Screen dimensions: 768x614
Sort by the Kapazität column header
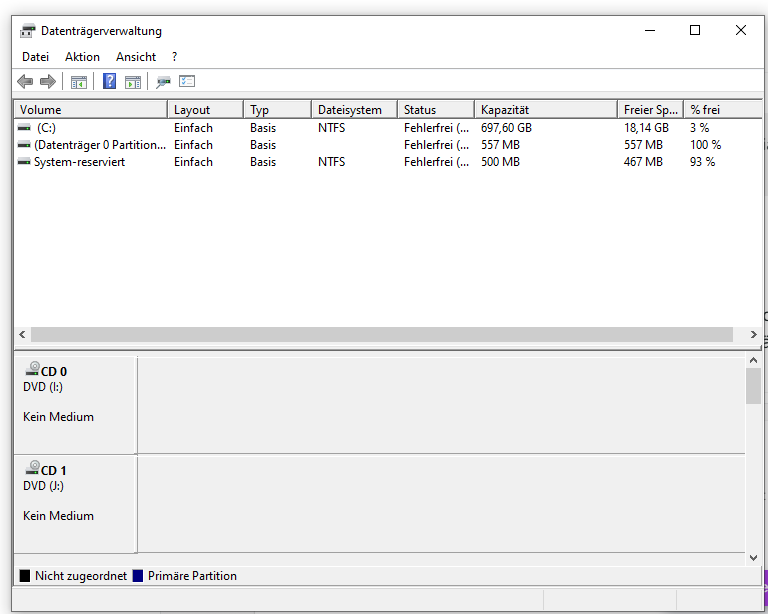click(x=546, y=110)
